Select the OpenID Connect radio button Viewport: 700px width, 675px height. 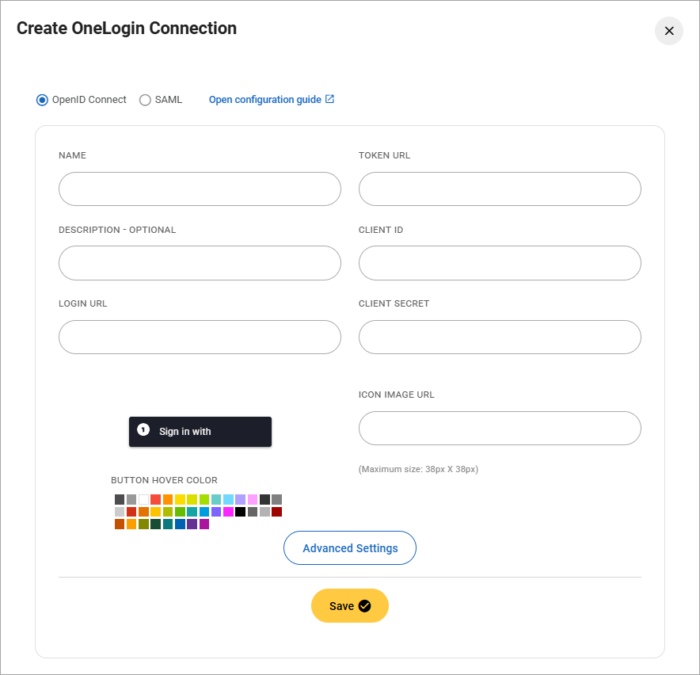[42, 100]
